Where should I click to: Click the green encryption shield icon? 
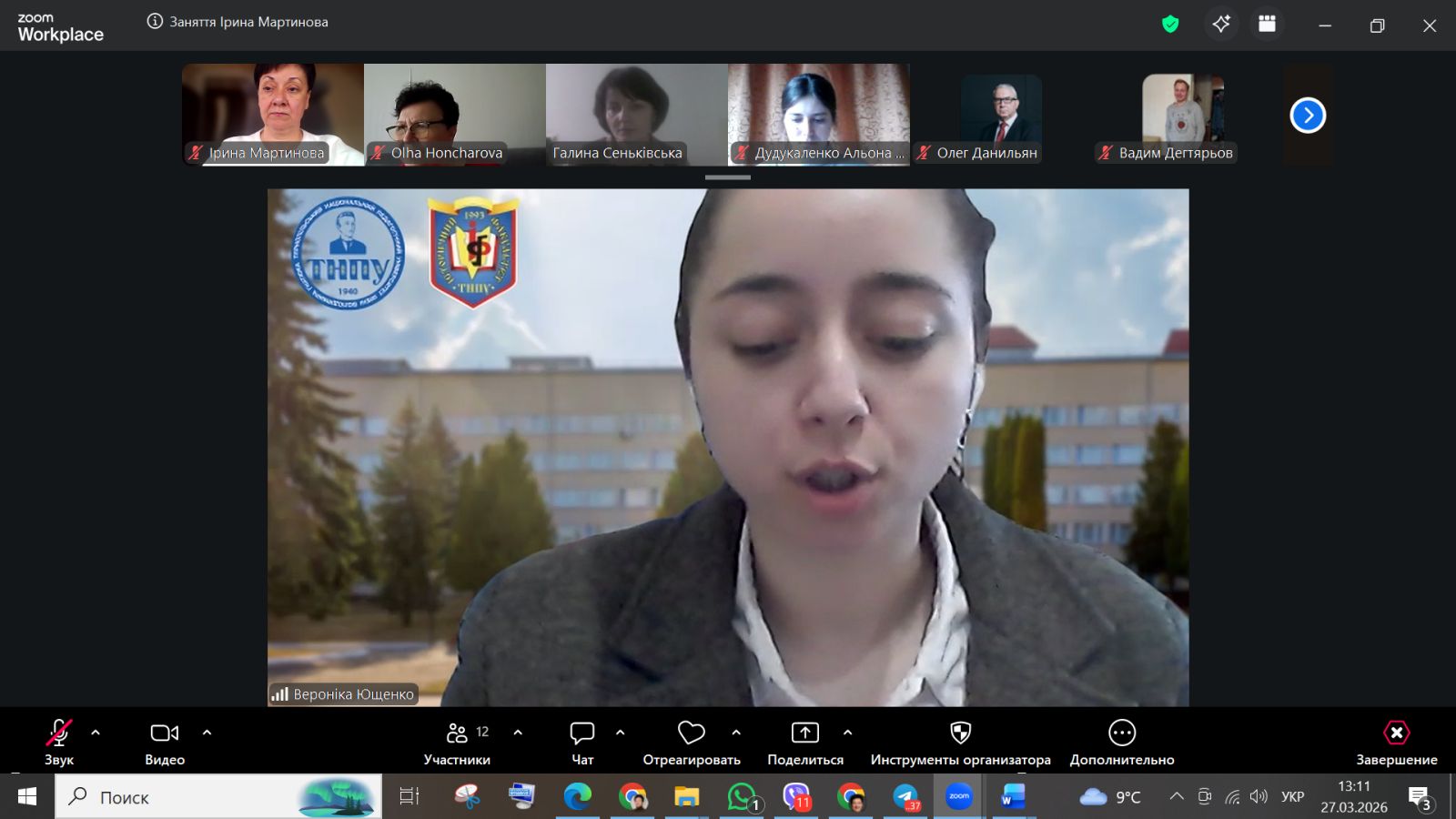click(x=1170, y=25)
